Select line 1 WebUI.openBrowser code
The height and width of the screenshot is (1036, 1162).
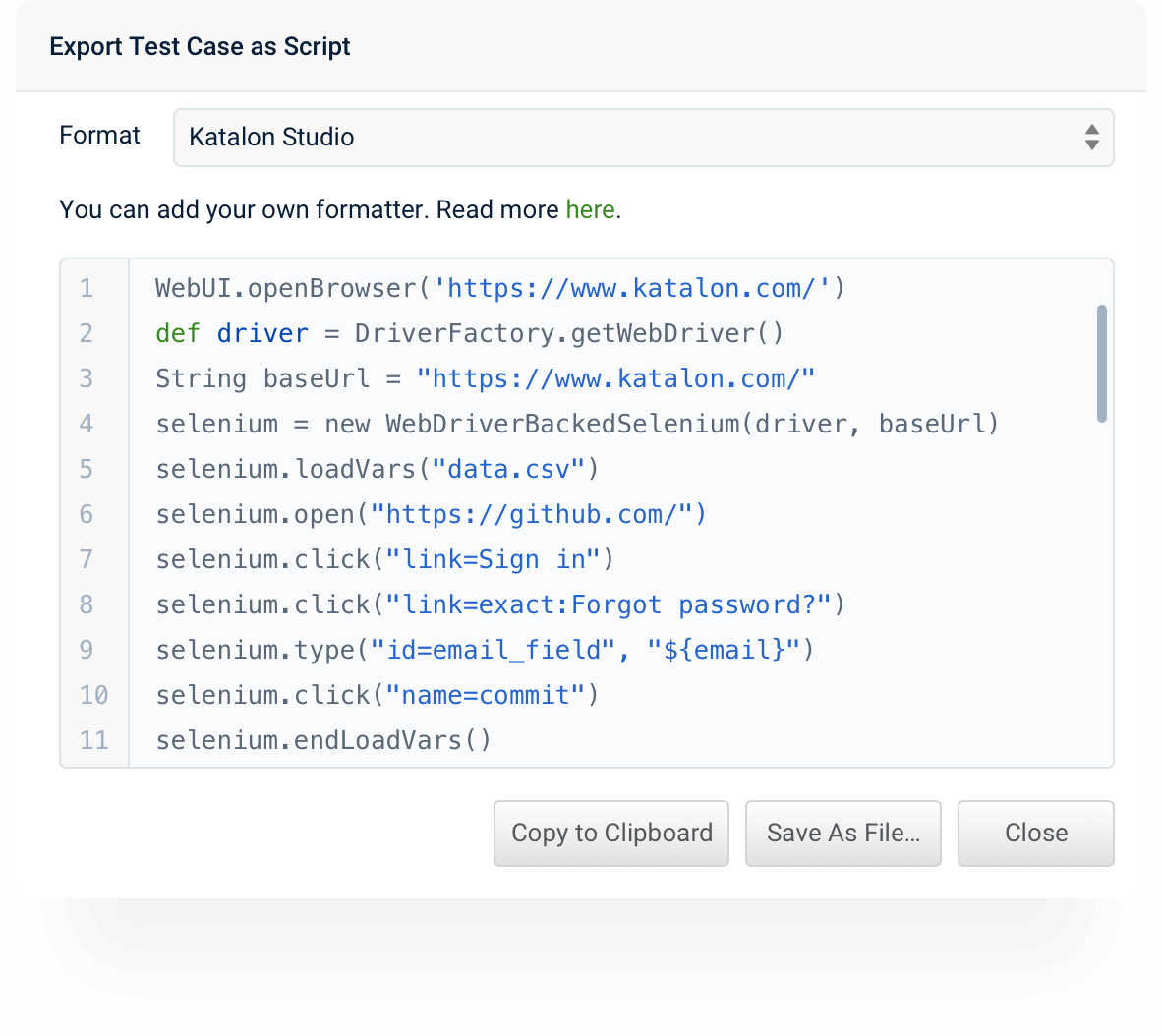pos(500,288)
